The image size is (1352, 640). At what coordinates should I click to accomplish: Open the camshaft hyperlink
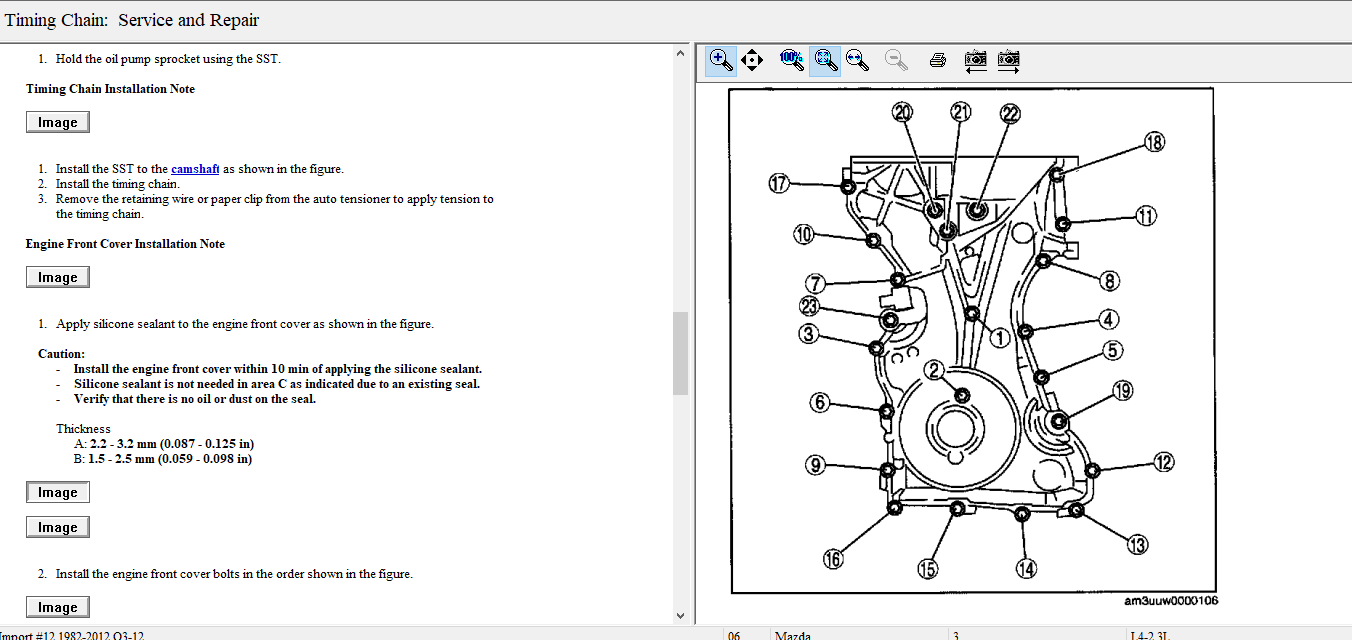click(x=195, y=169)
